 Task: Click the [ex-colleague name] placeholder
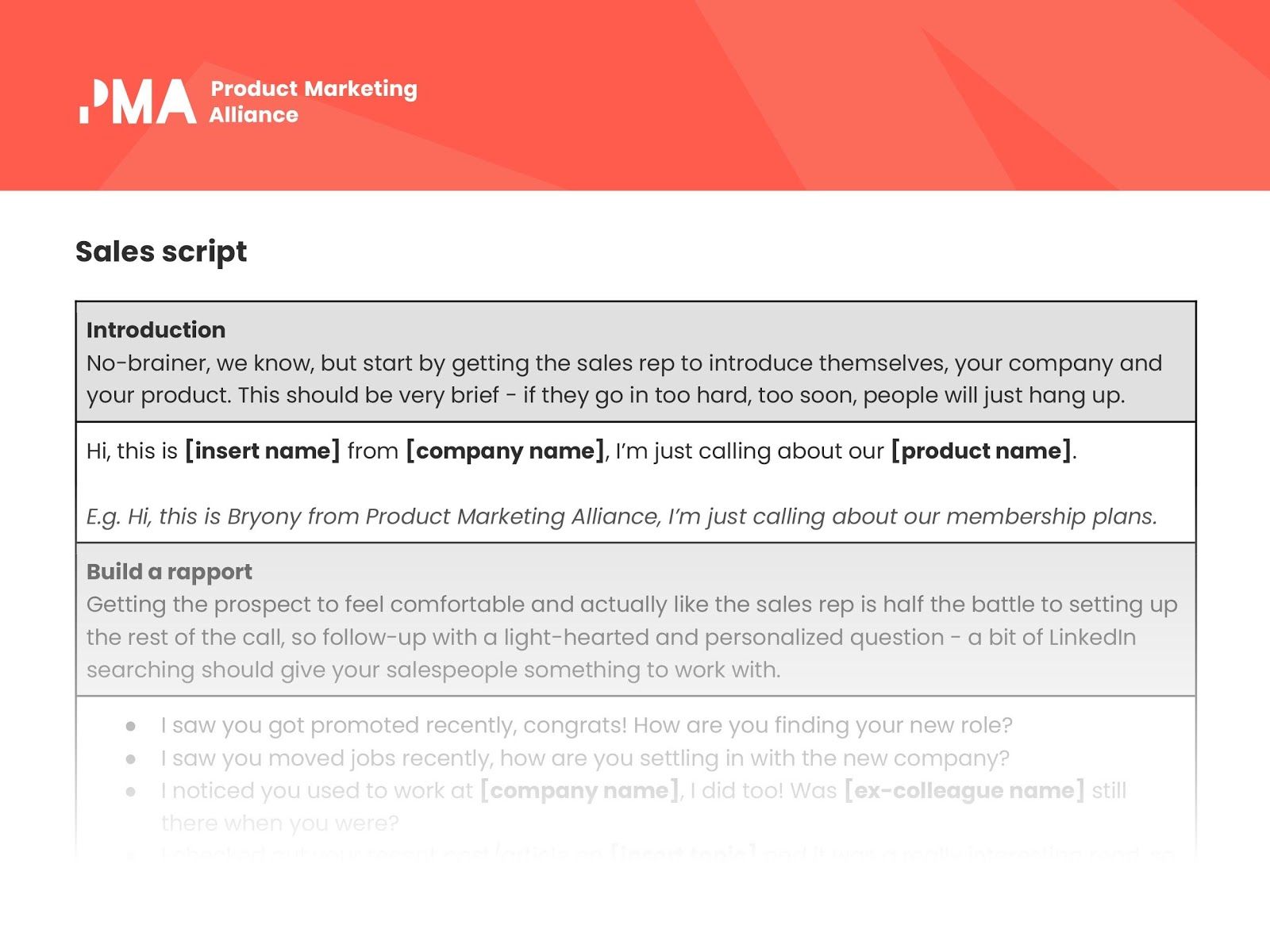point(964,790)
